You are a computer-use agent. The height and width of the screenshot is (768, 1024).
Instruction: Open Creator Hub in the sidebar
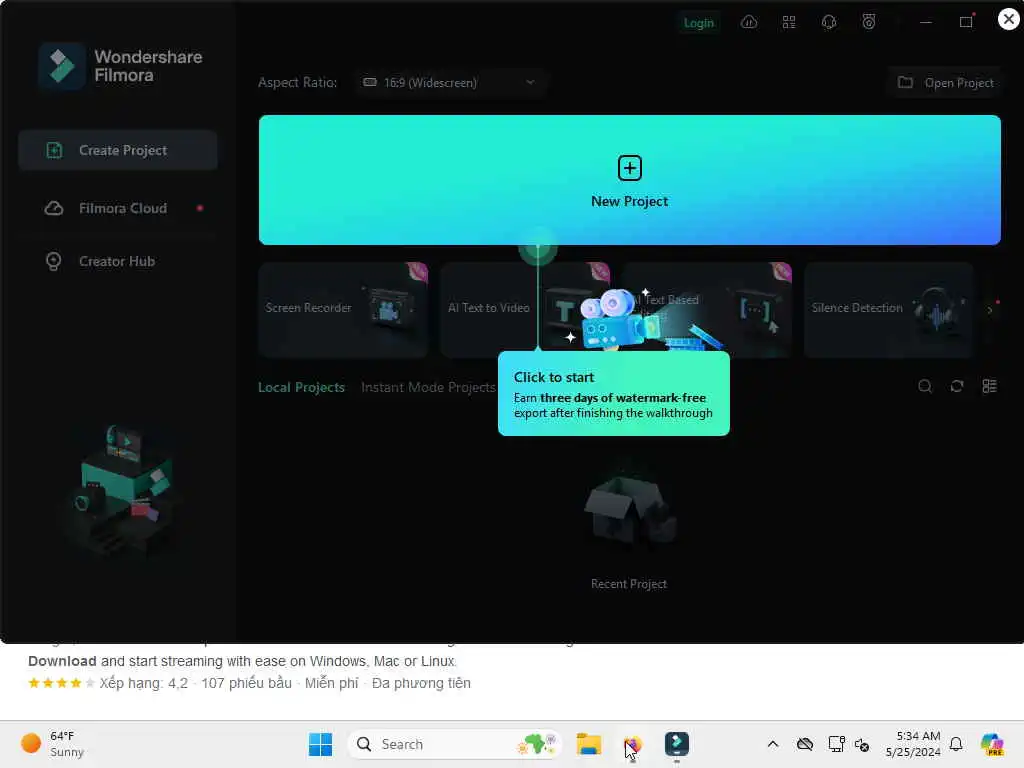118,261
